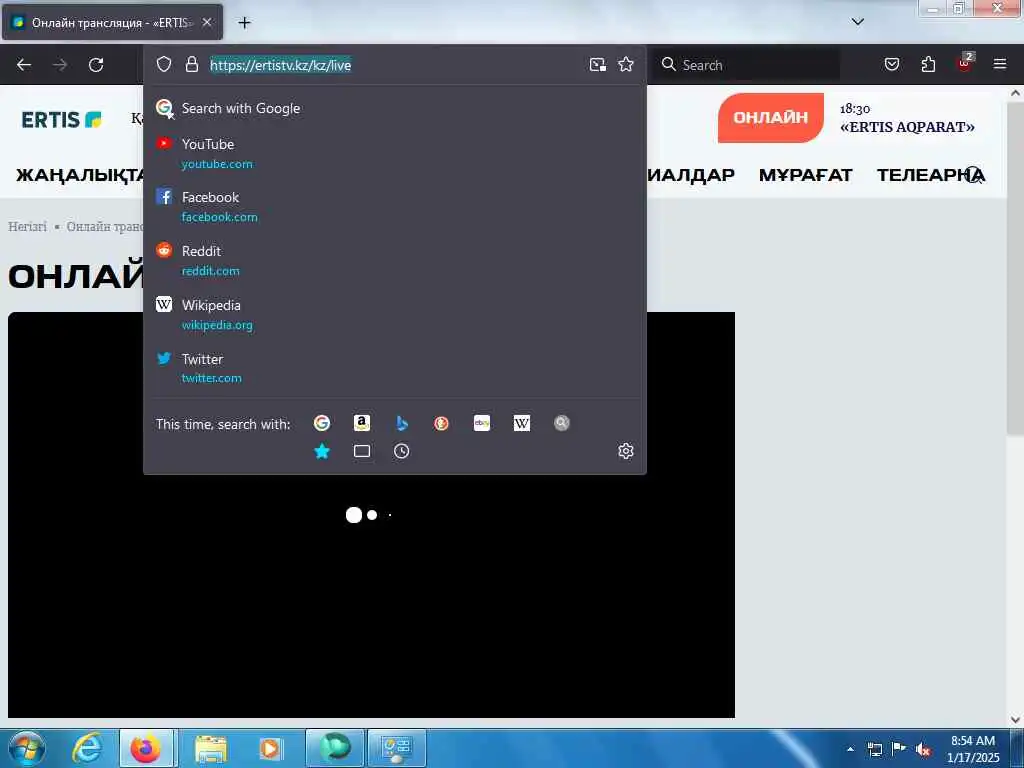Open a new tab with plus button
Screen dimensions: 1024x768
244,23
